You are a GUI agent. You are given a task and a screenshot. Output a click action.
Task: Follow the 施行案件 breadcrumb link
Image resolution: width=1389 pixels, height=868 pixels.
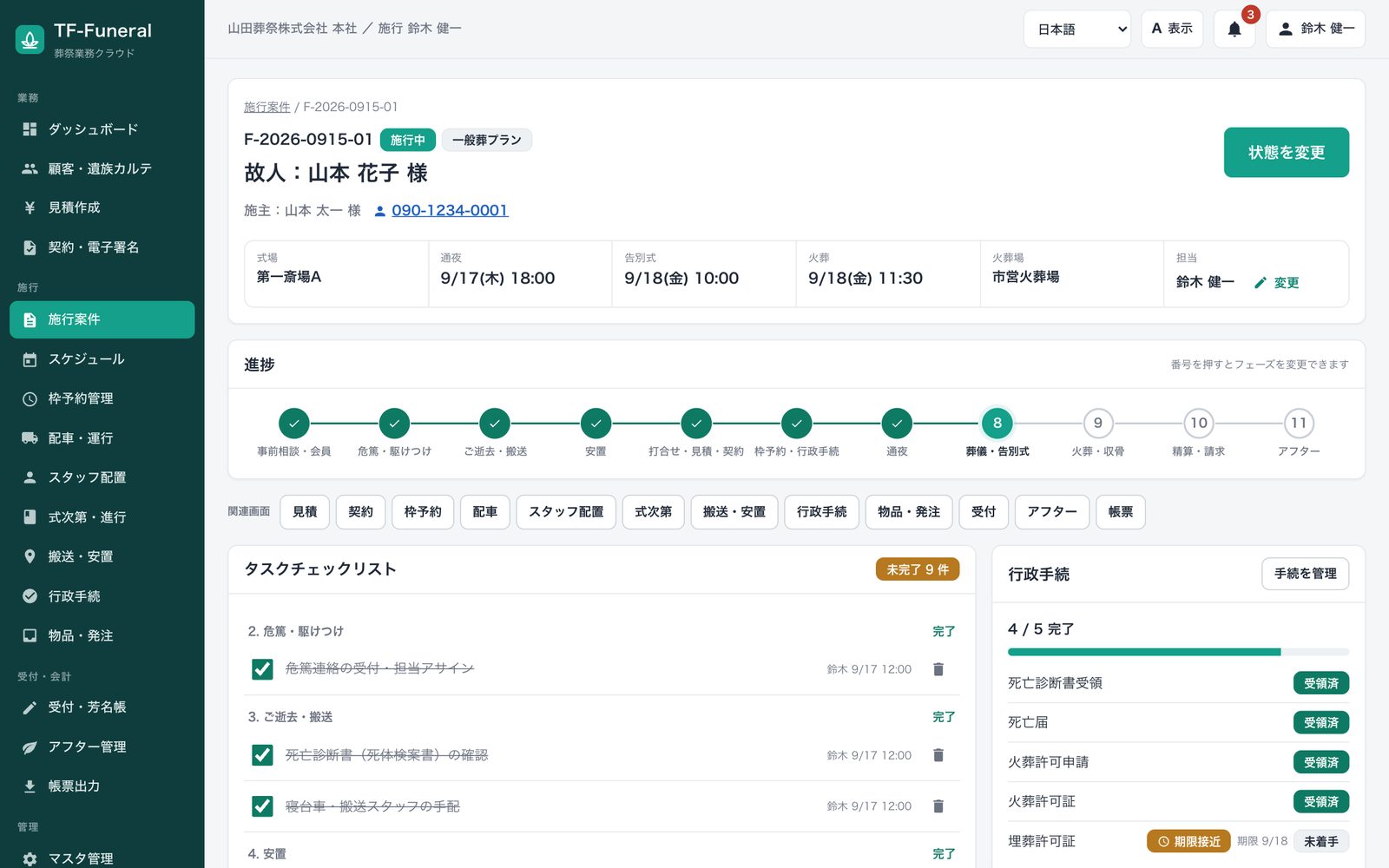(x=267, y=107)
